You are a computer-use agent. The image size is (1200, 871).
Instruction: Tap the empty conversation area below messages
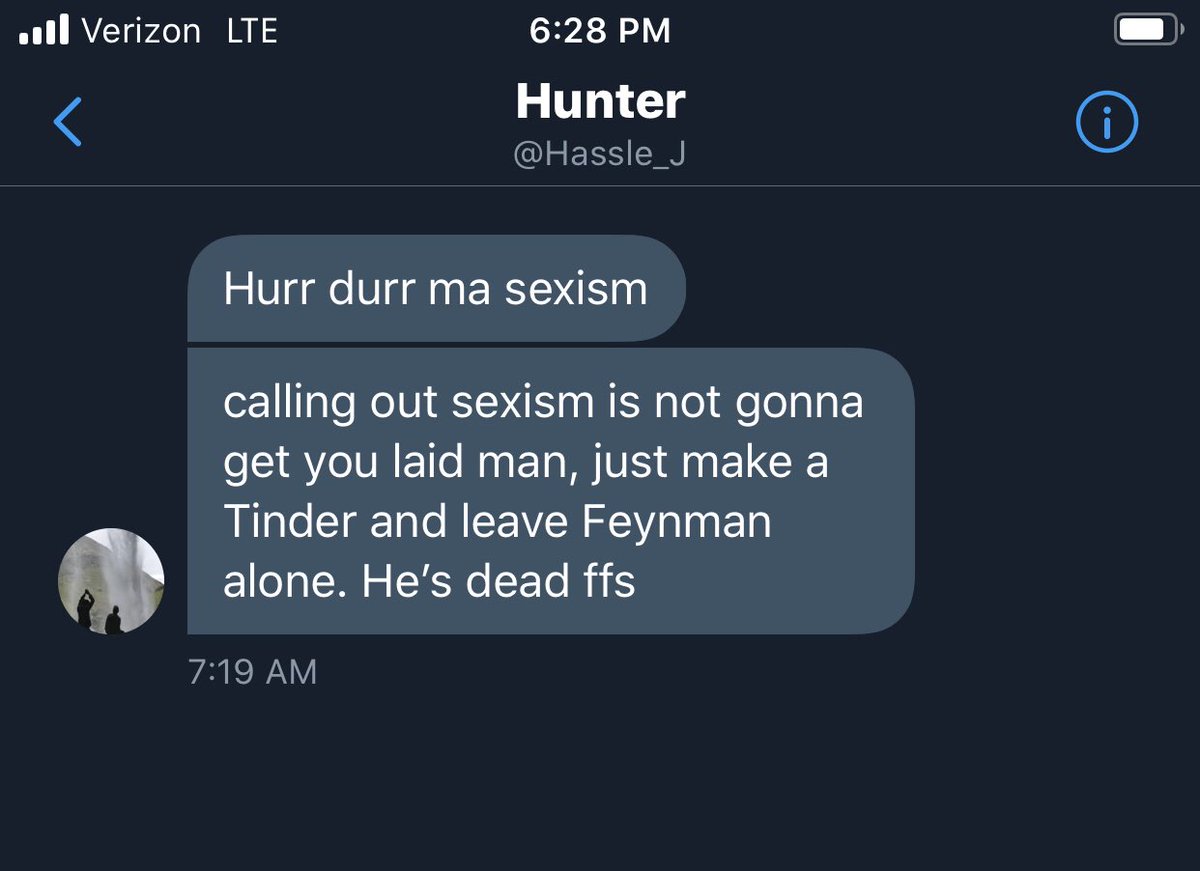[x=600, y=780]
